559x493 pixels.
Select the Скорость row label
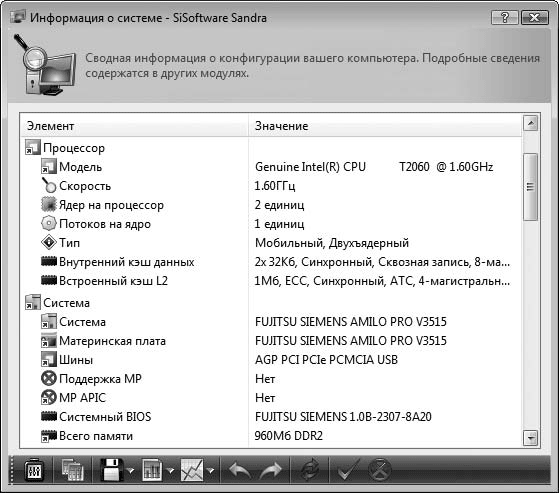click(x=85, y=186)
